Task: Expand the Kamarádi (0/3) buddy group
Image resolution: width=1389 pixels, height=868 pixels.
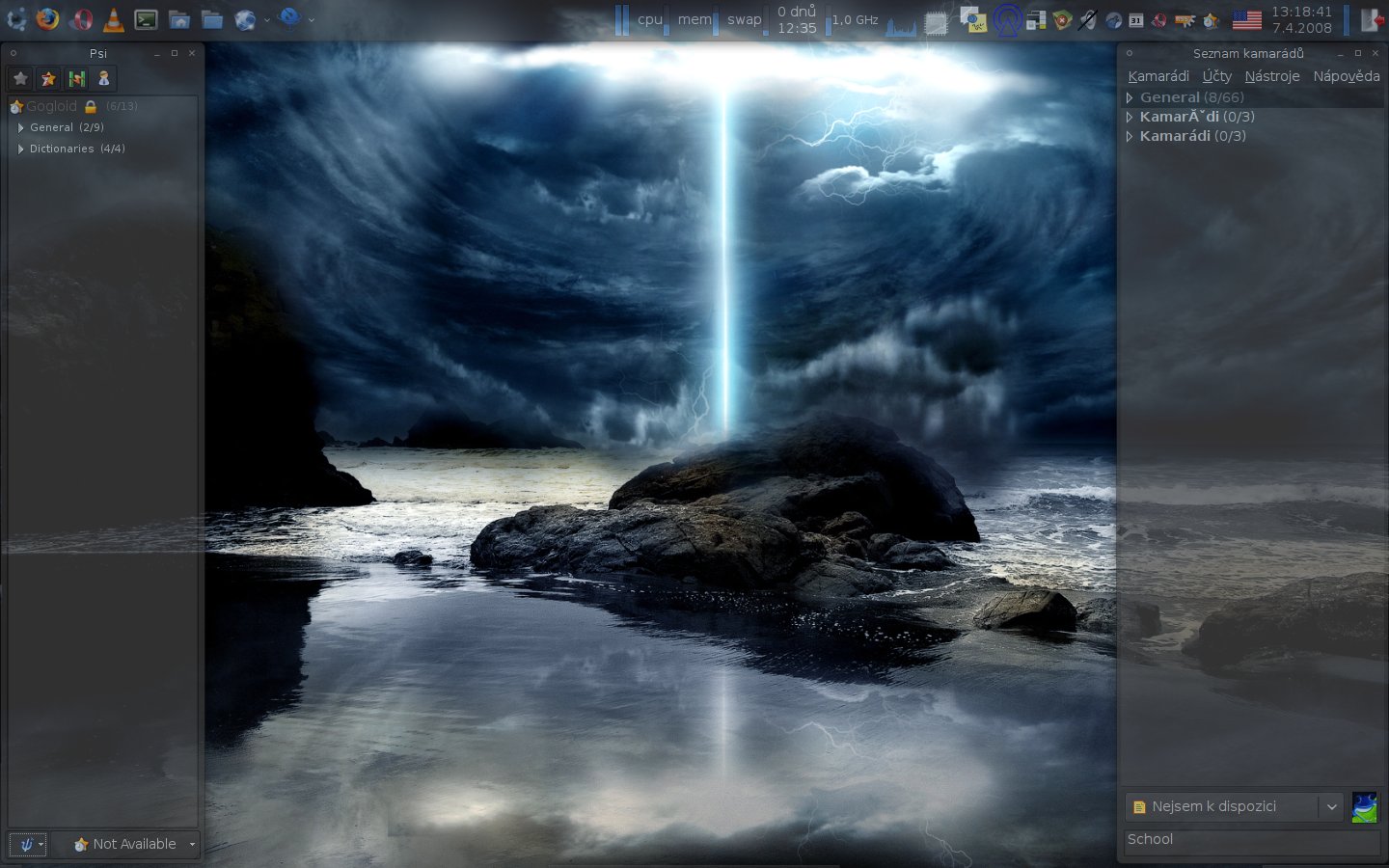Action: click(x=1130, y=136)
